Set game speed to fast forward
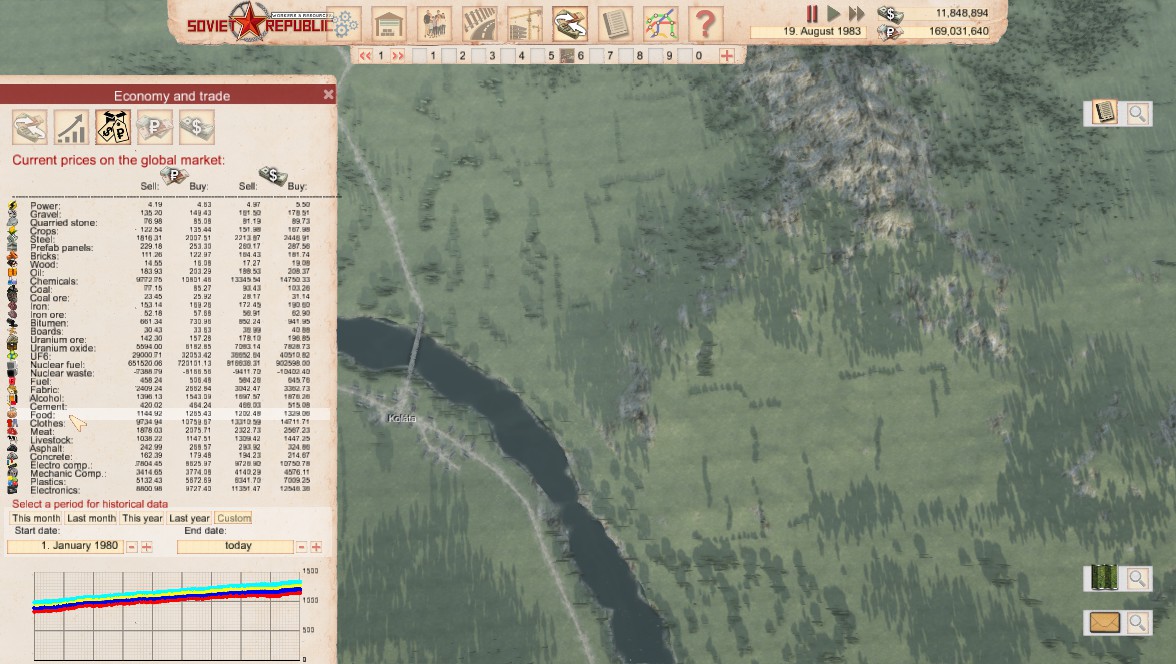1176x664 pixels. 856,14
